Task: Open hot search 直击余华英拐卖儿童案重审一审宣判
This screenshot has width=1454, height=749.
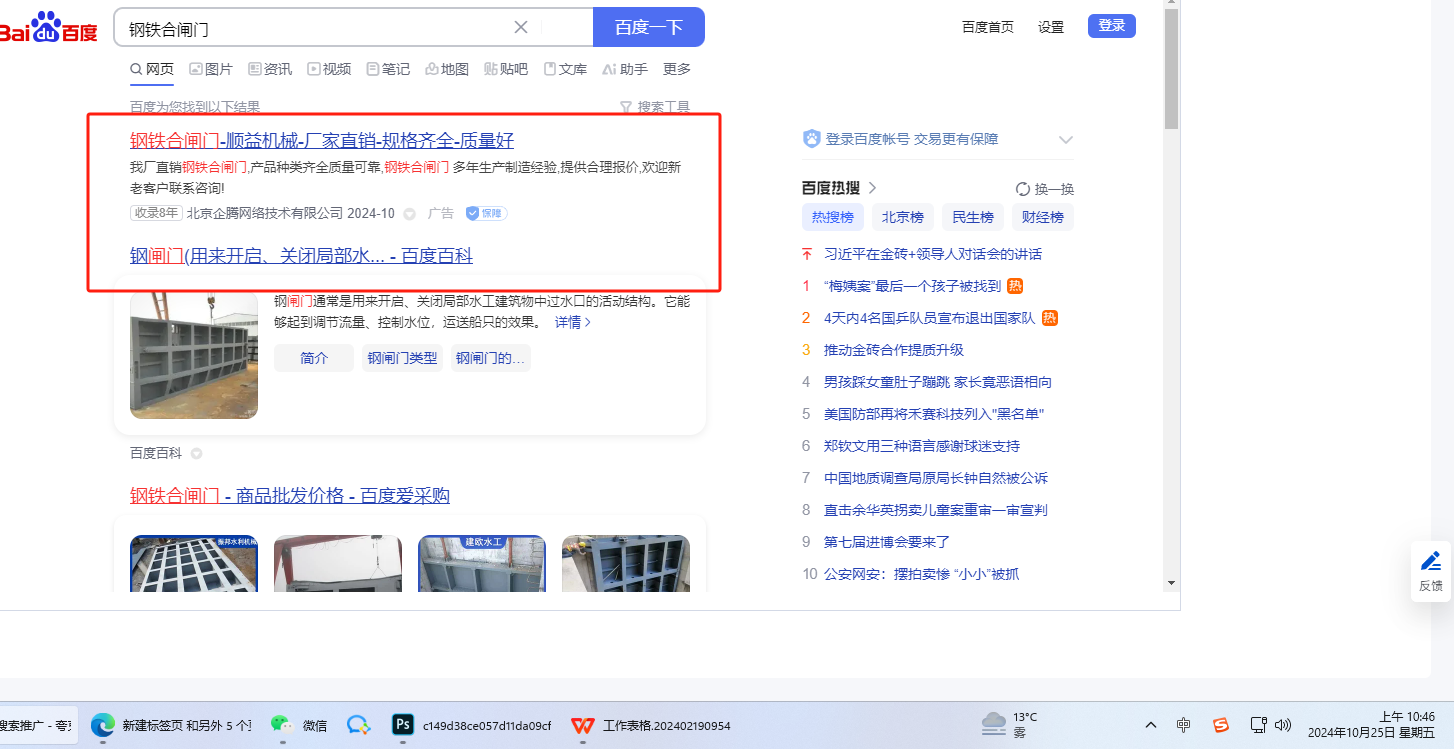Action: [936, 510]
